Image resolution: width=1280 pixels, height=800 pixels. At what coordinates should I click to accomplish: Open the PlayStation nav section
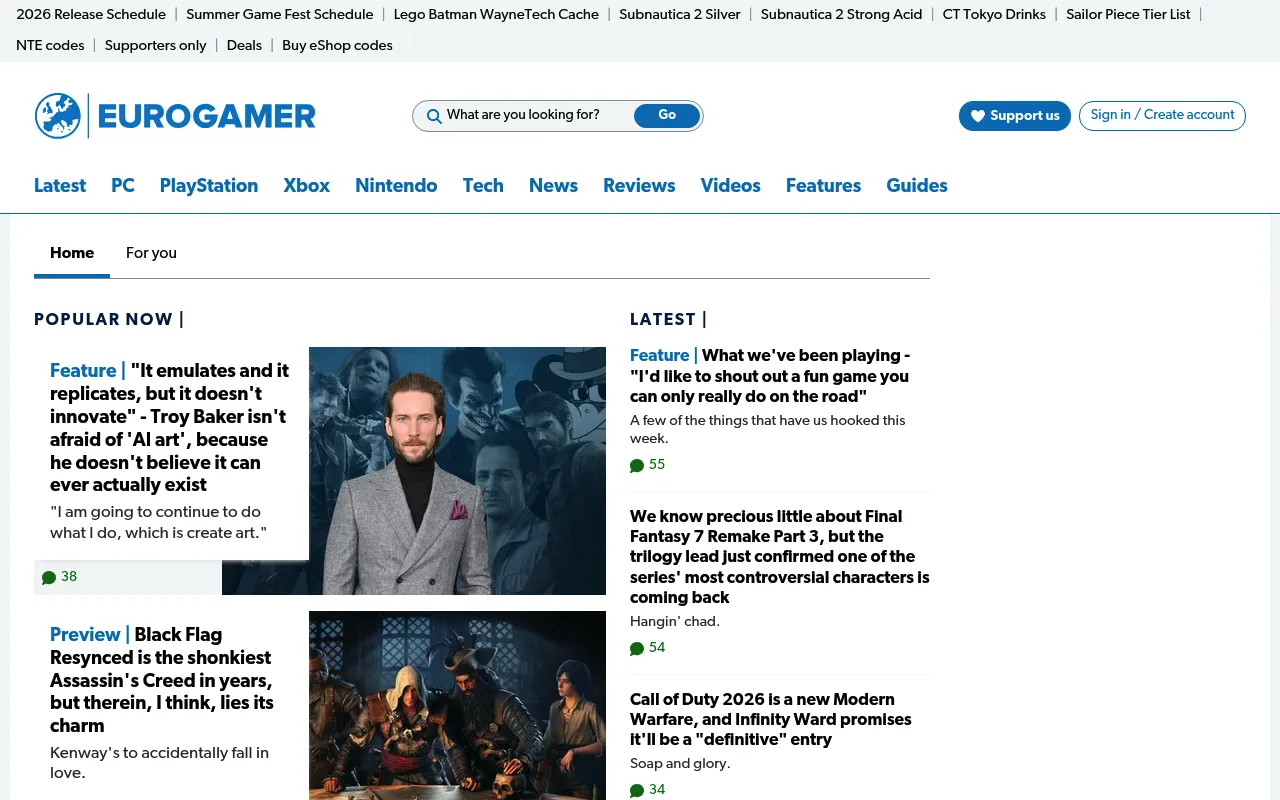point(209,186)
